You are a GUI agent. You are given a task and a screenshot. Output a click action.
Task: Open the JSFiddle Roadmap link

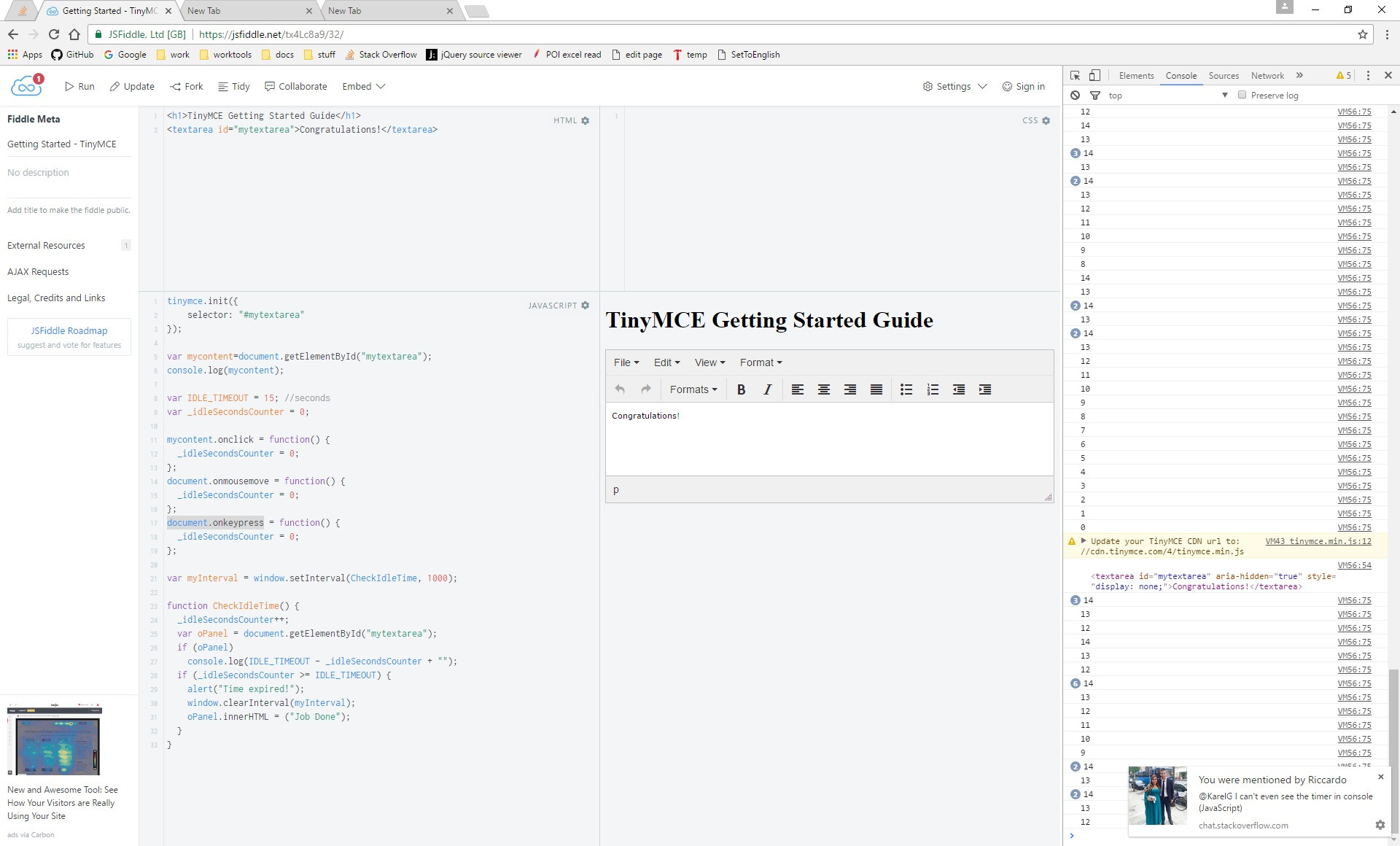click(x=69, y=331)
